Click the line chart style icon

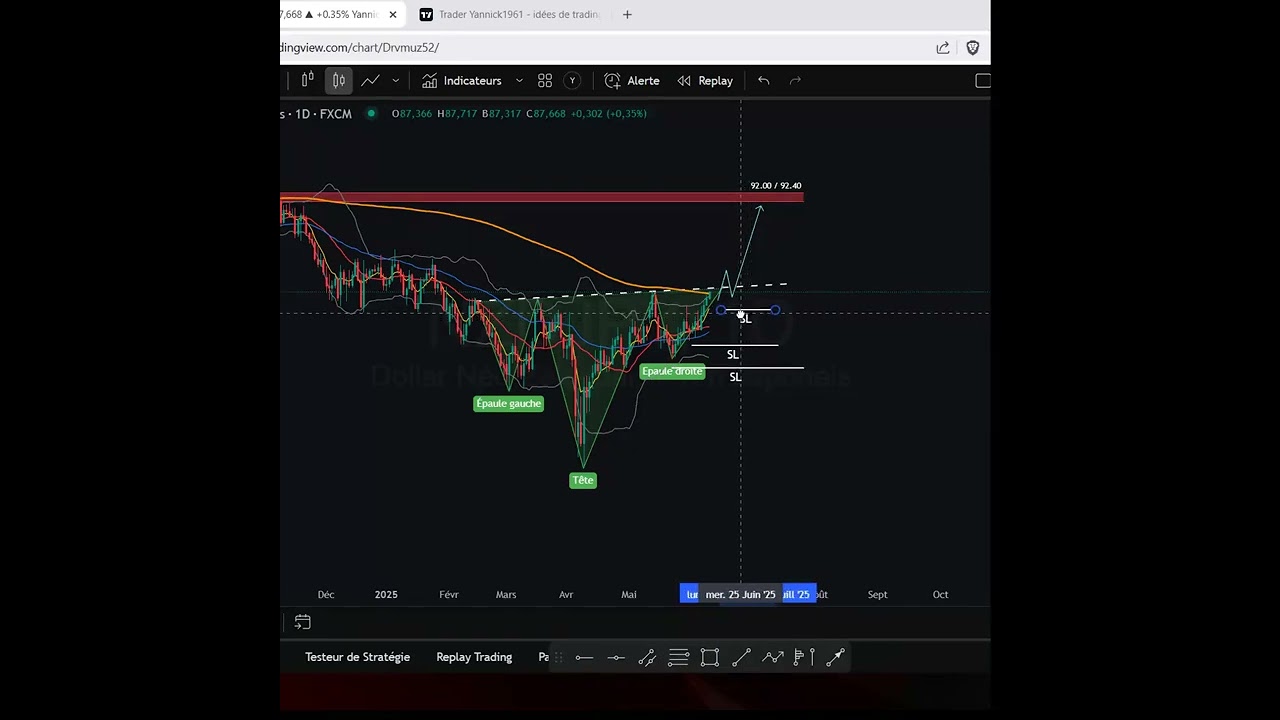click(371, 81)
